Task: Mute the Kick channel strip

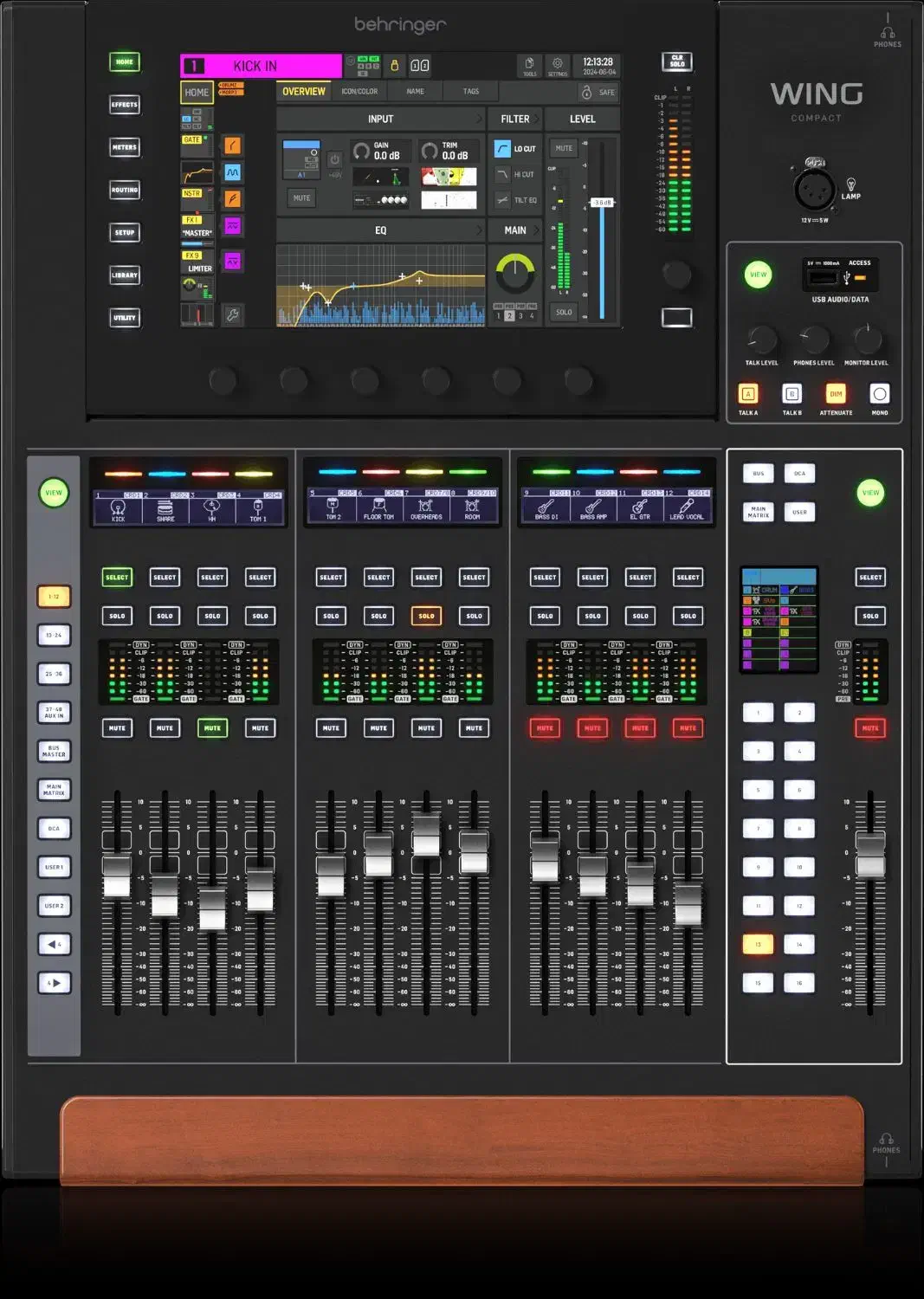Action: click(x=117, y=728)
